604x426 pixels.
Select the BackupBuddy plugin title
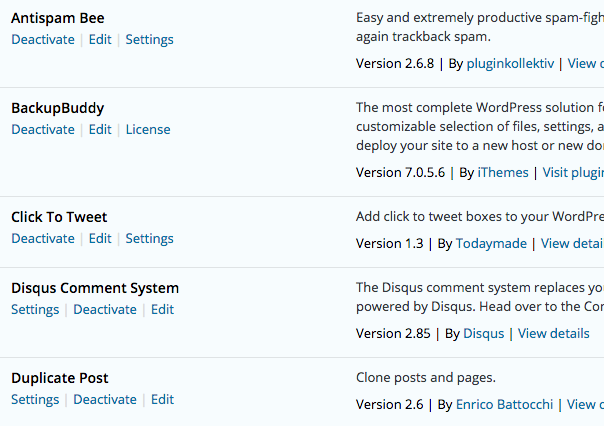58,109
